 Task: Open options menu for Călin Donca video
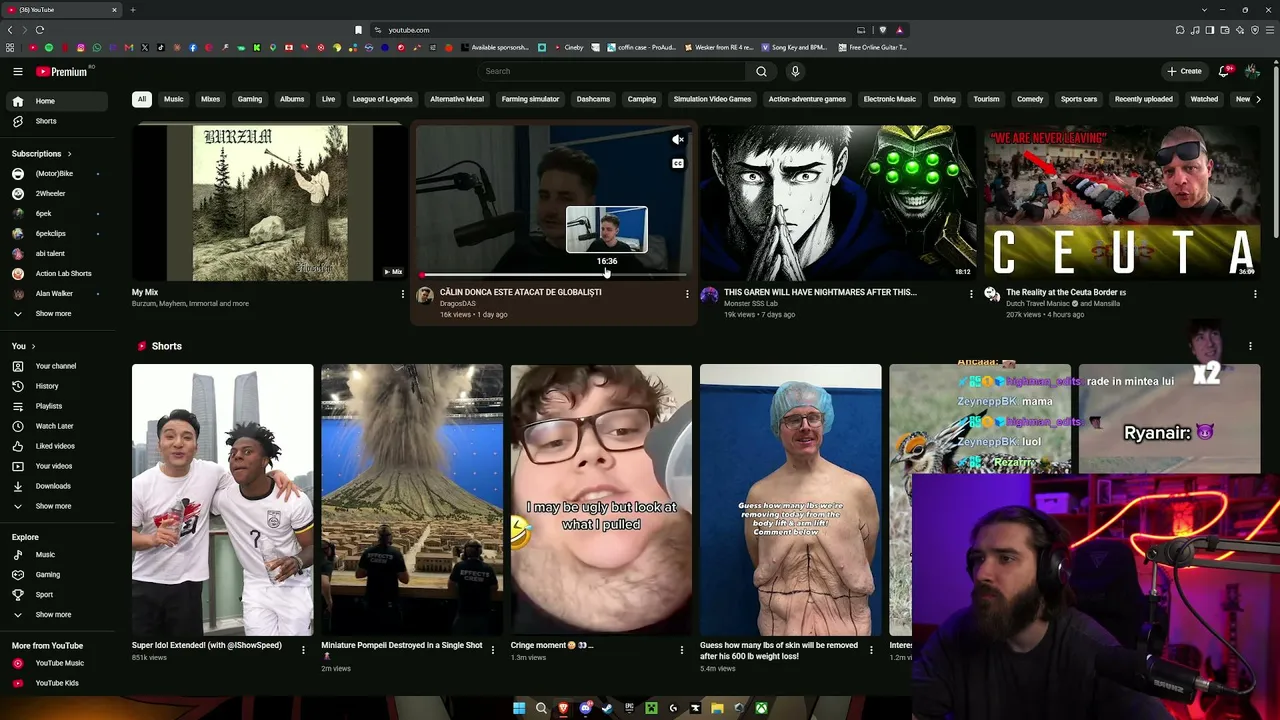point(687,294)
